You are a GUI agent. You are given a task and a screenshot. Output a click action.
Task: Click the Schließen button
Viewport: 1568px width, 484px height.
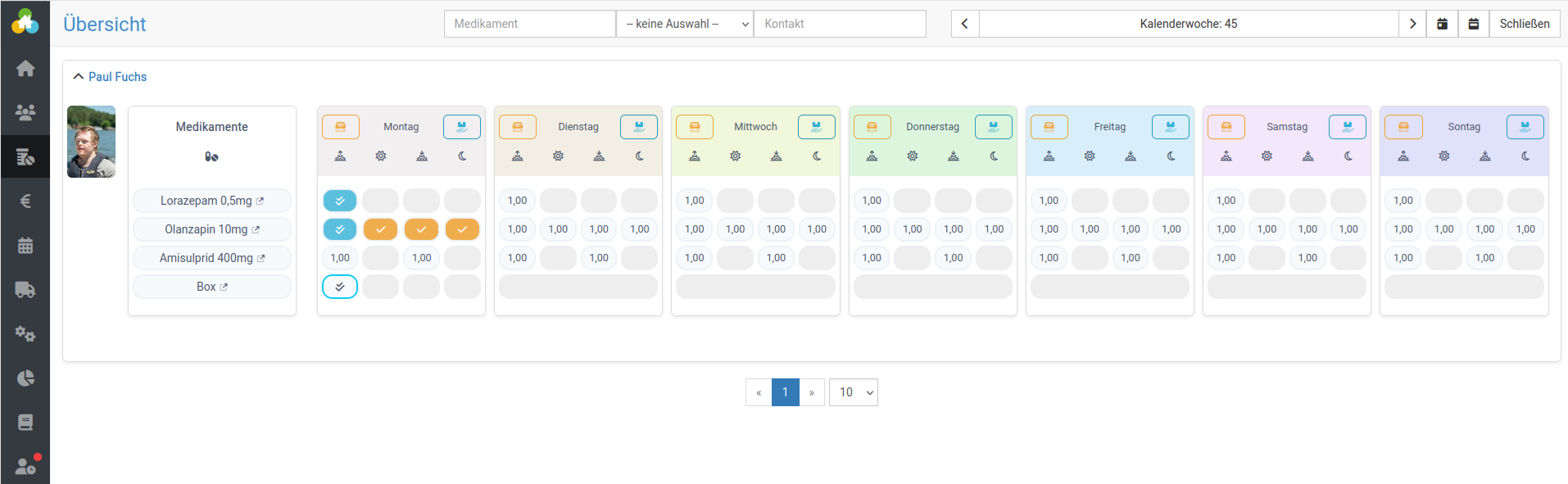[x=1524, y=24]
